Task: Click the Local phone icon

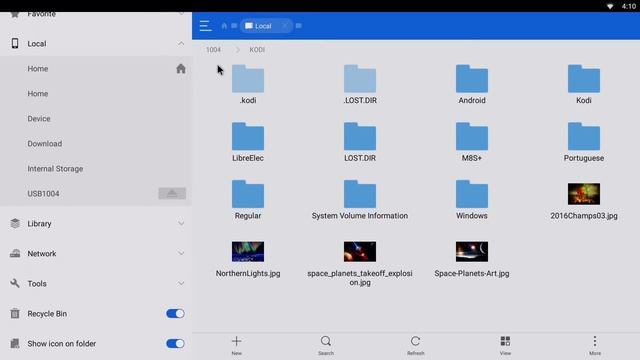Action: coord(15,43)
